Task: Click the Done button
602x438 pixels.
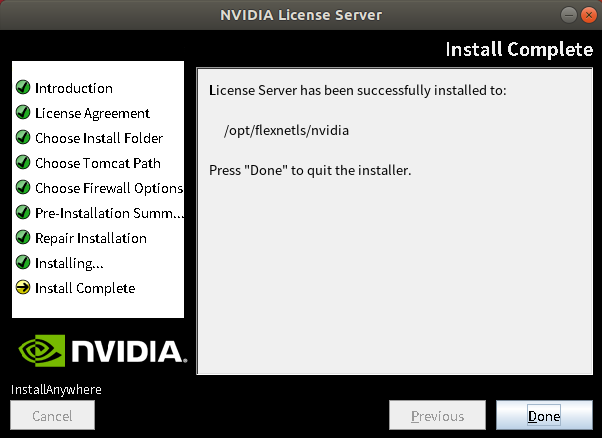Action: coord(544,415)
